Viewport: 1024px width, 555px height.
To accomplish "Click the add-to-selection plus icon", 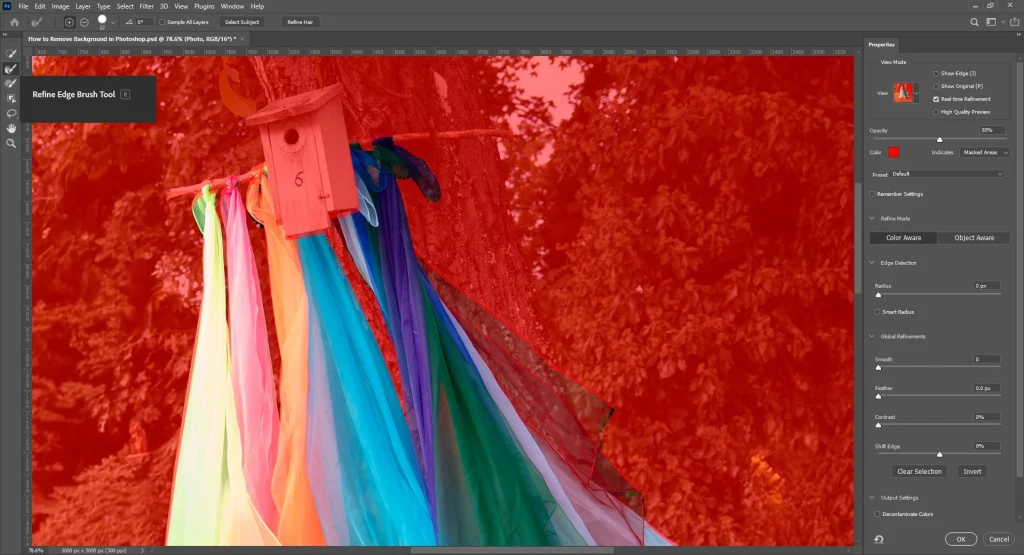I will [x=69, y=22].
